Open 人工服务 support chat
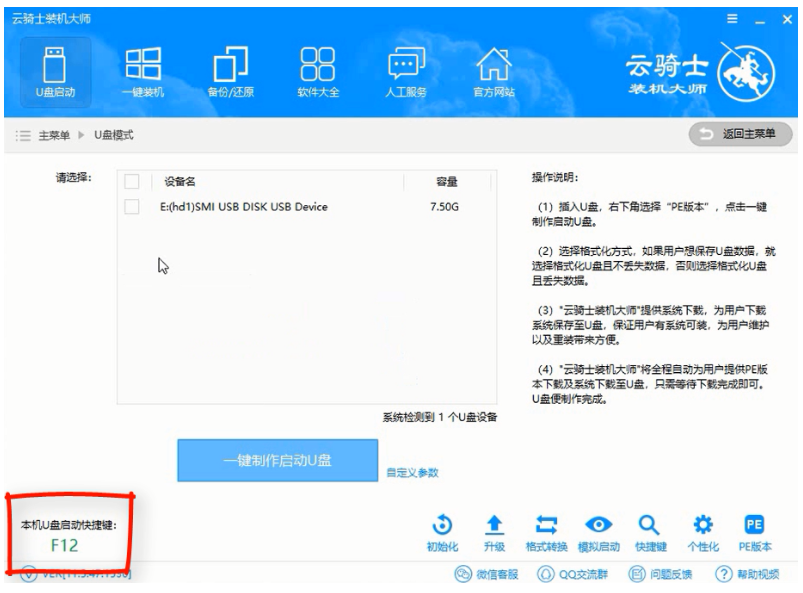The image size is (803, 593). [406, 70]
